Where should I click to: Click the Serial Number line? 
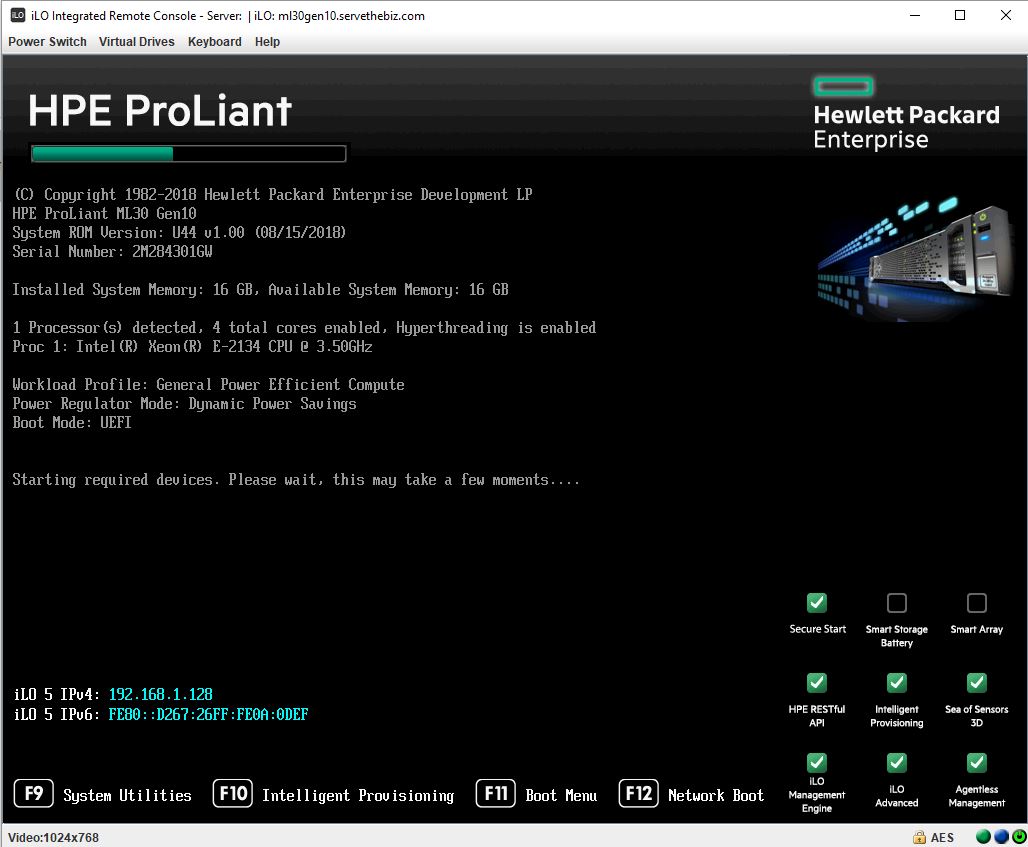[x=112, y=252]
